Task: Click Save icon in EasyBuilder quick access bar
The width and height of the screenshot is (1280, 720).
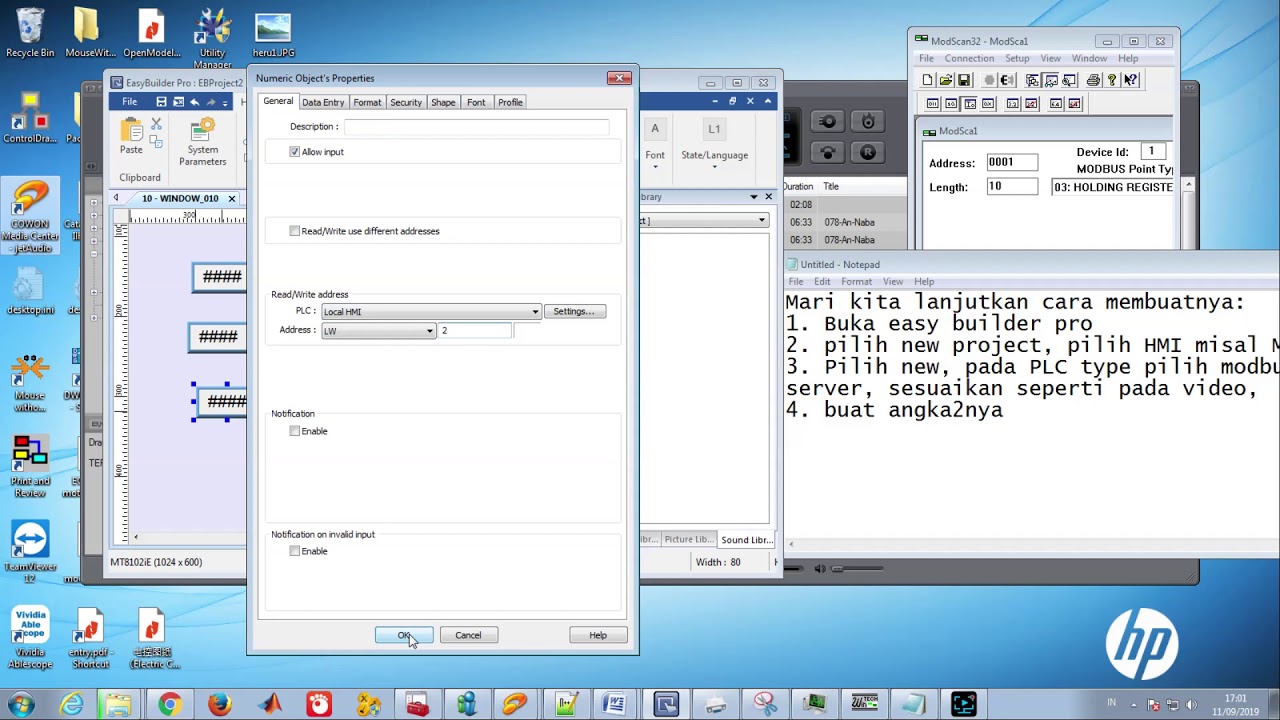Action: [x=161, y=102]
